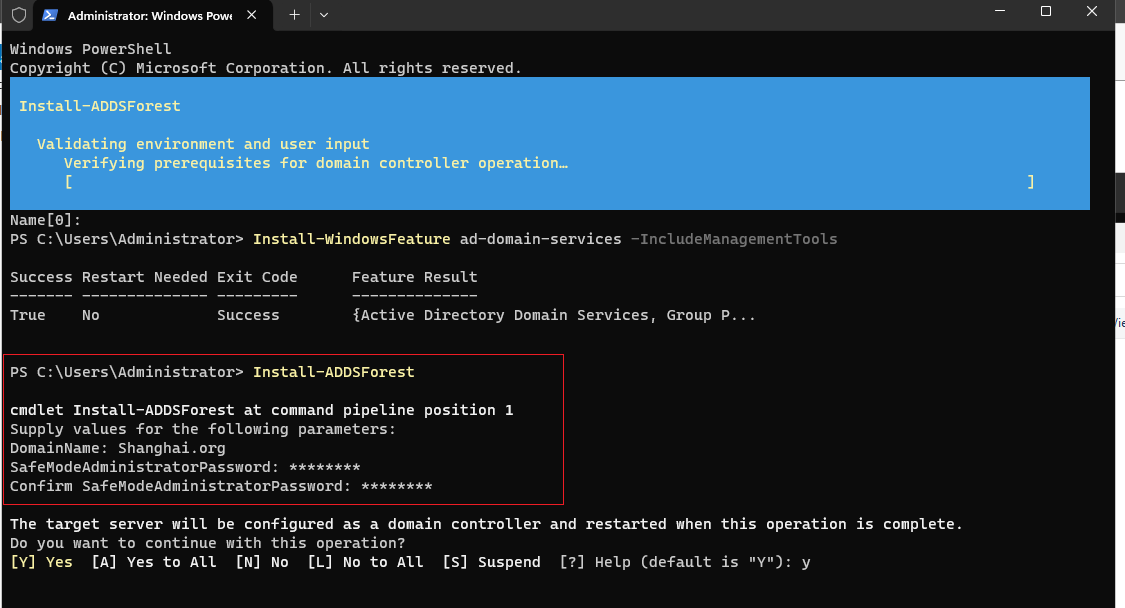
Task: Click the administrator shield icon in title bar
Action: click(x=19, y=15)
